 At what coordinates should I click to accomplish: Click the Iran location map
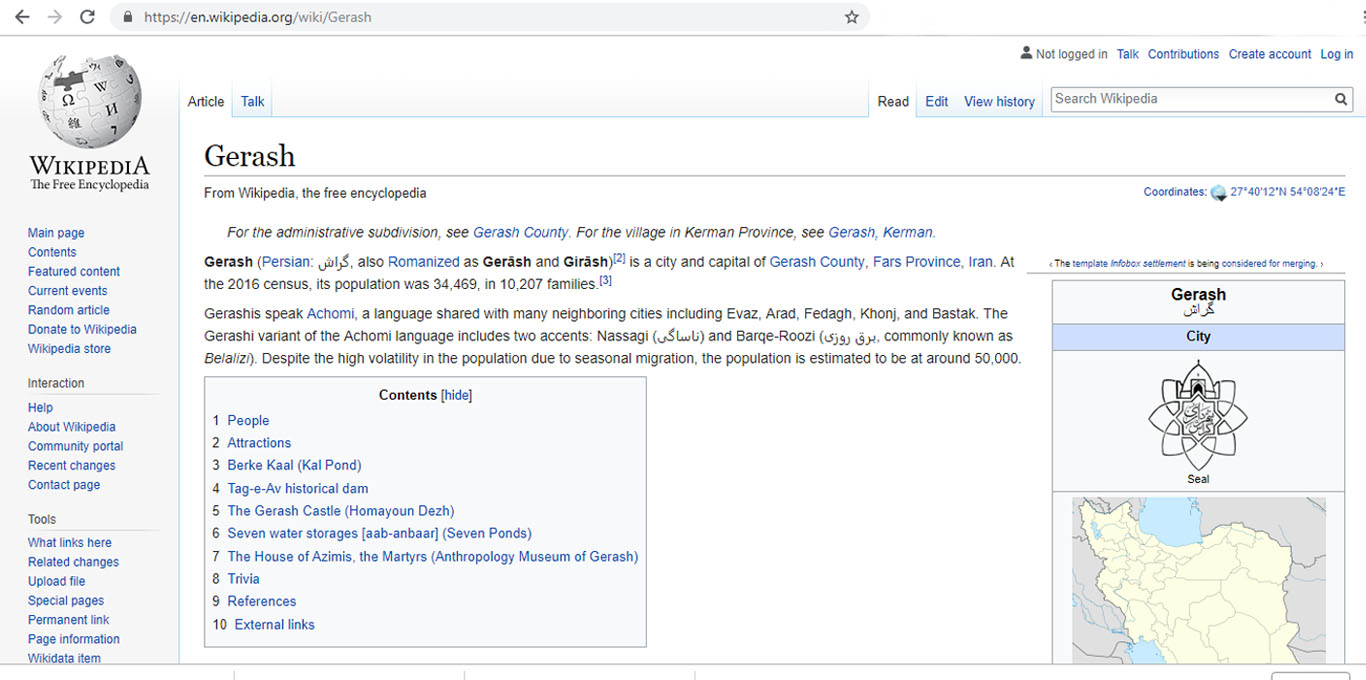(x=1198, y=580)
